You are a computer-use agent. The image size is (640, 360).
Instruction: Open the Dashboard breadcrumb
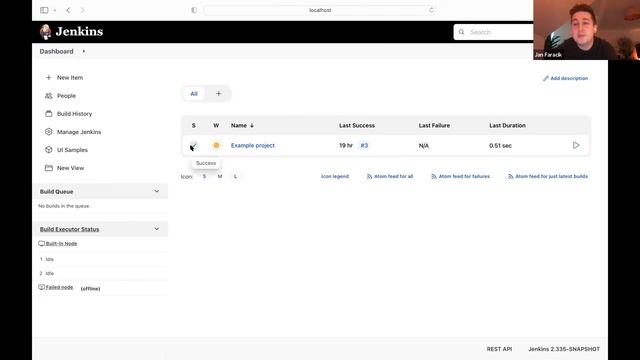point(56,51)
